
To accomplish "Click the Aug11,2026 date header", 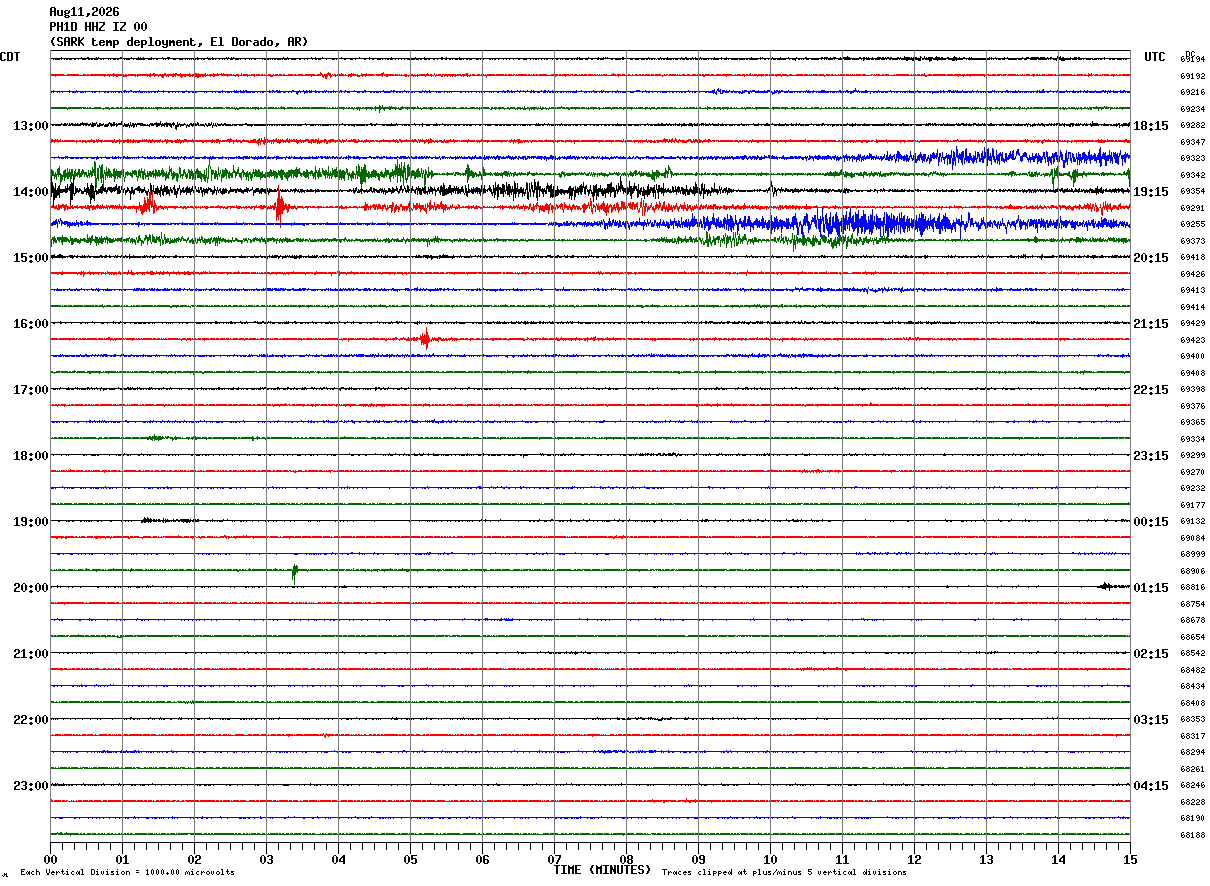I will tap(84, 12).
